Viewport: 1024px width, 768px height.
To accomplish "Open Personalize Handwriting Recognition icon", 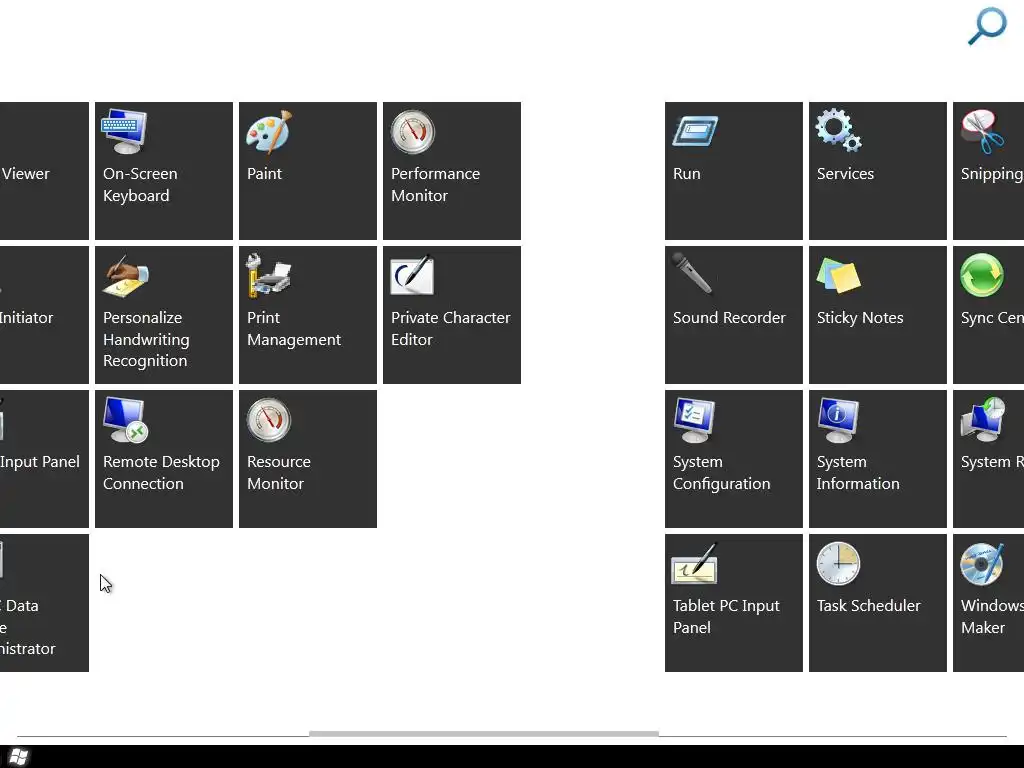I will coord(125,276).
